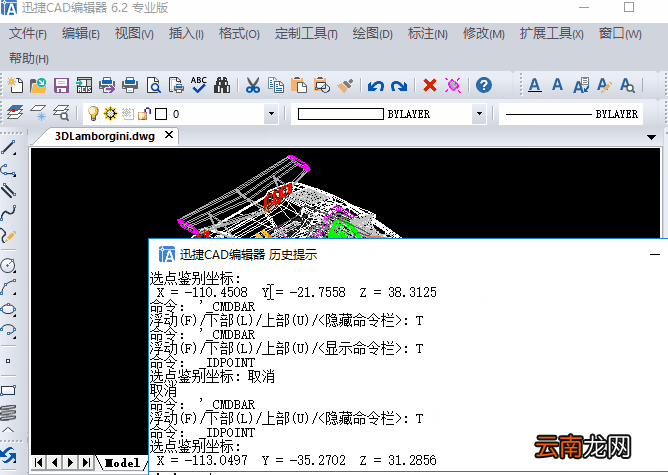This screenshot has width=668, height=475.
Task: Go to first layout tab button
Action: tap(38, 462)
